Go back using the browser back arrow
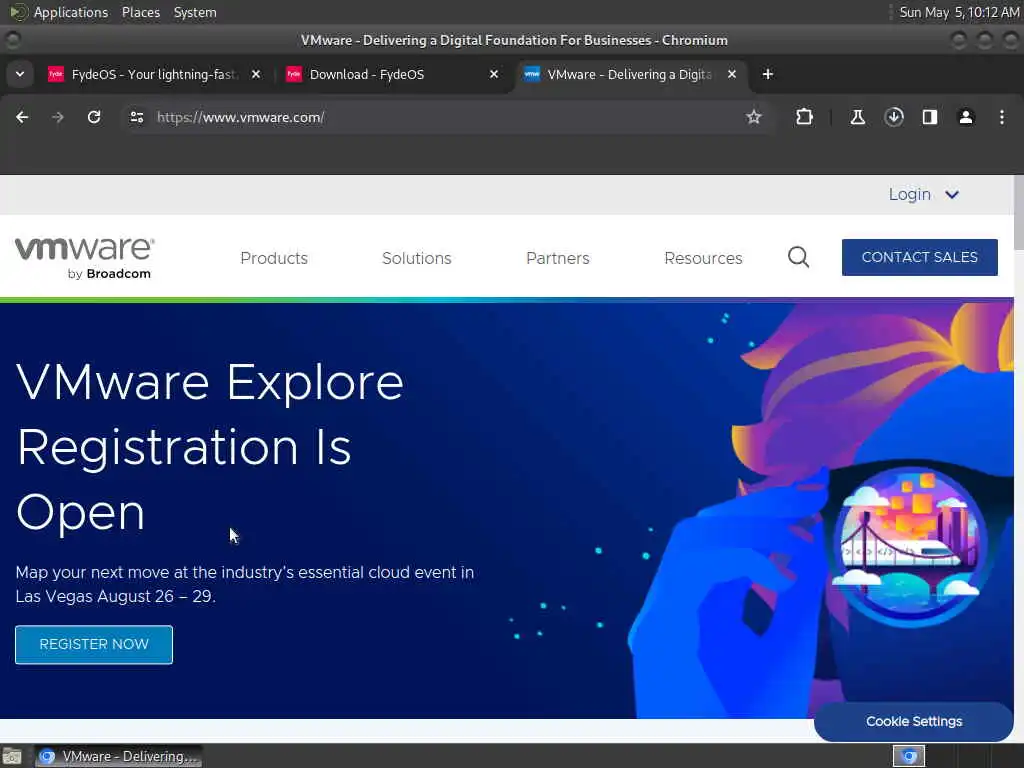The image size is (1024, 768). pyautogui.click(x=22, y=117)
